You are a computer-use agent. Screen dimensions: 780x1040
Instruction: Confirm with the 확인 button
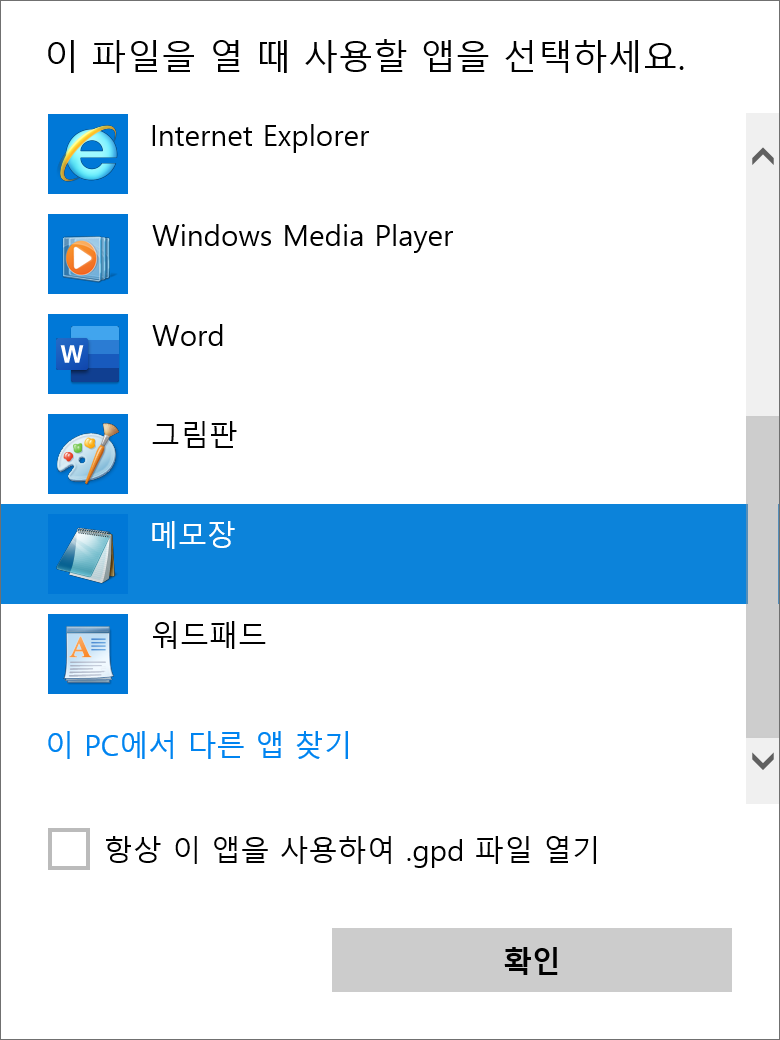[532, 960]
